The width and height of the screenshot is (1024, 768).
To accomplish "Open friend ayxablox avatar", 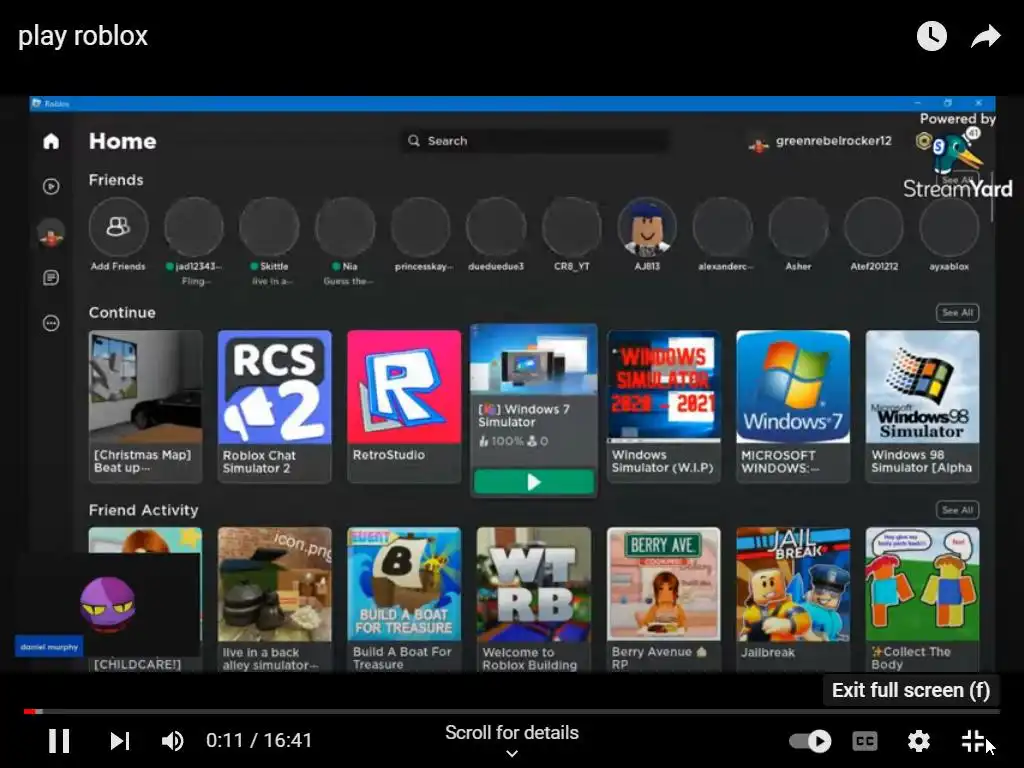I will [950, 227].
